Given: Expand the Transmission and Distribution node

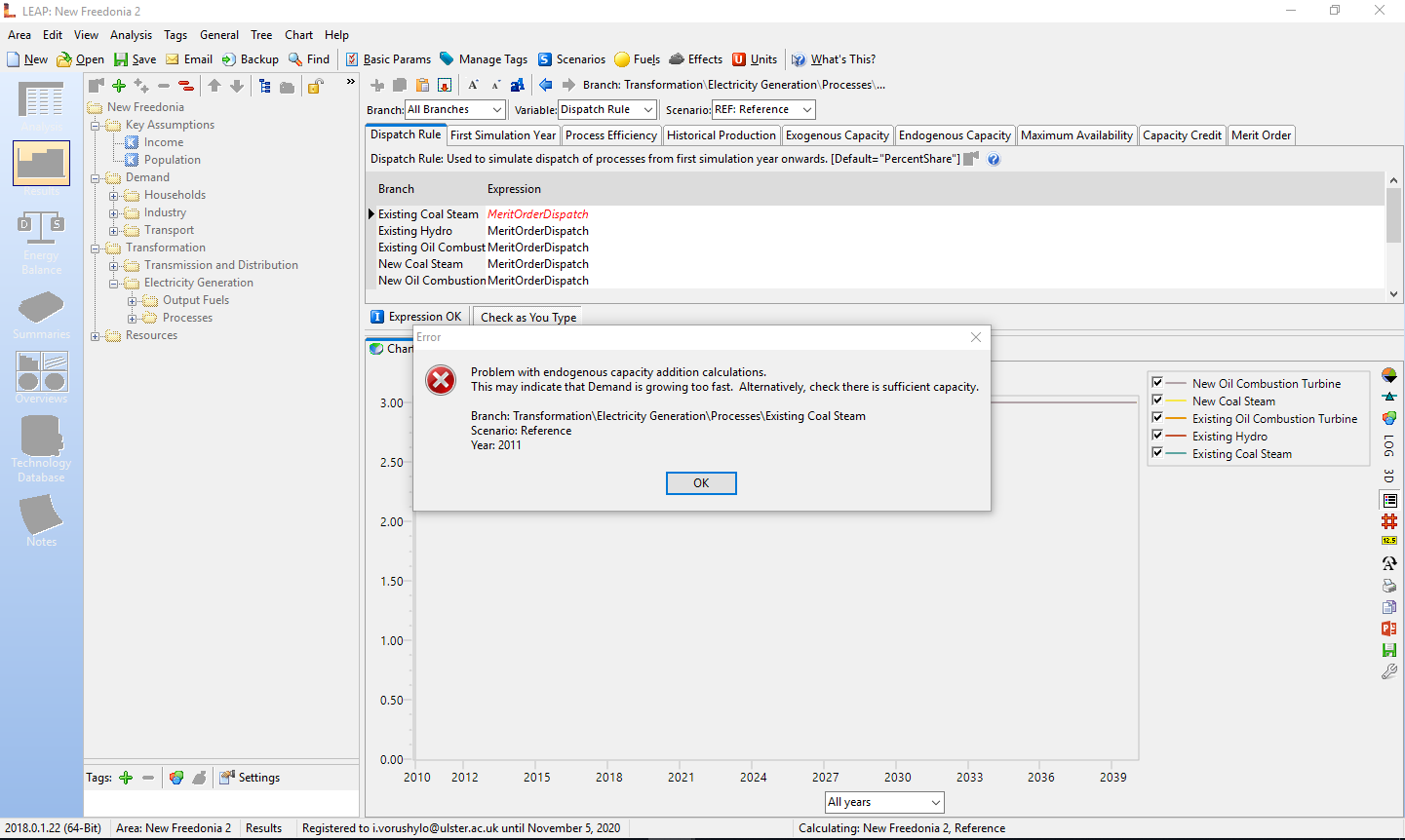Looking at the screenshot, I should pos(114,265).
